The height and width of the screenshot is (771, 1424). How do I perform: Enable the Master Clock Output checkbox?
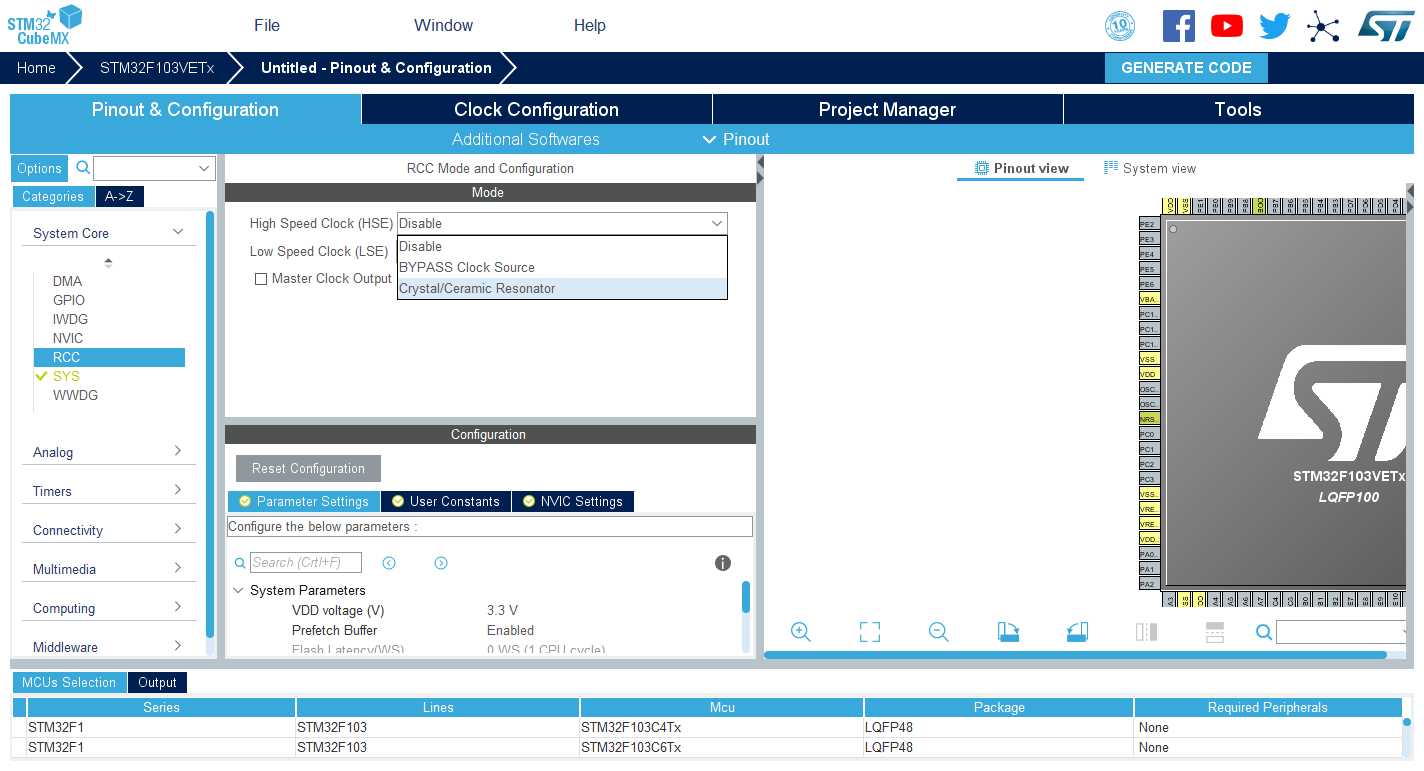(x=261, y=279)
